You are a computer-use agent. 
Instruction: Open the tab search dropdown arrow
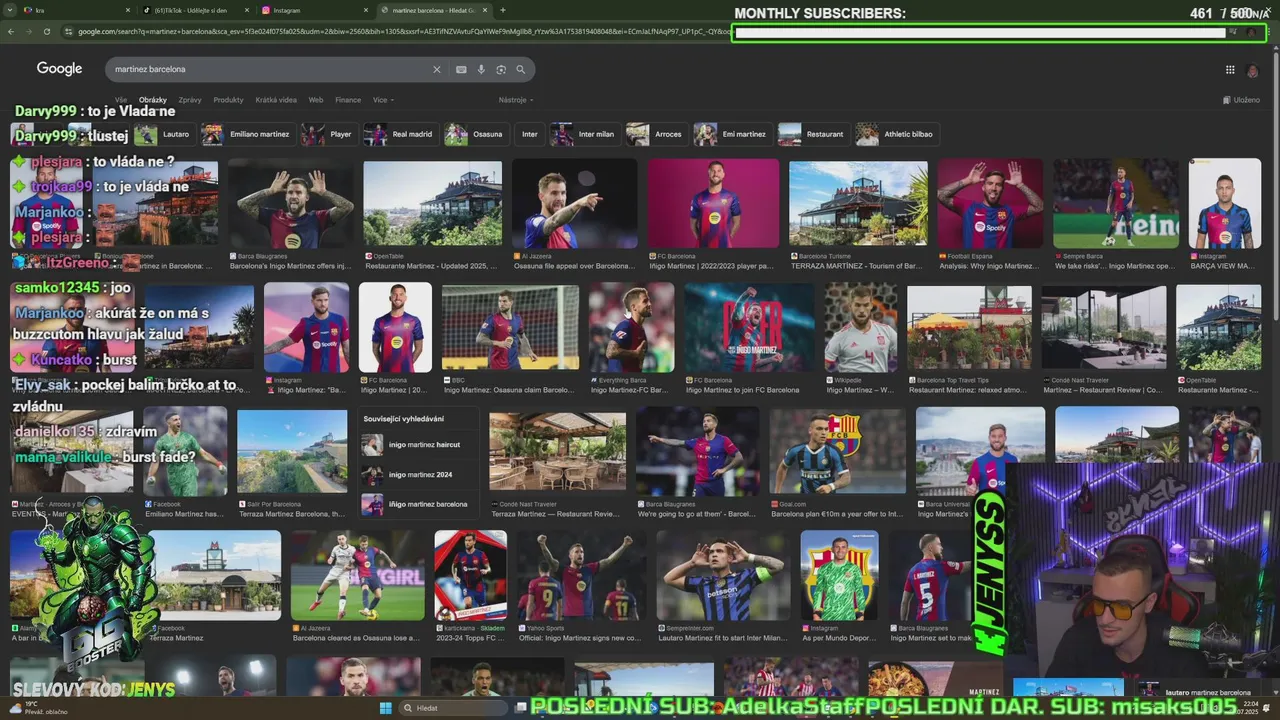[10, 10]
